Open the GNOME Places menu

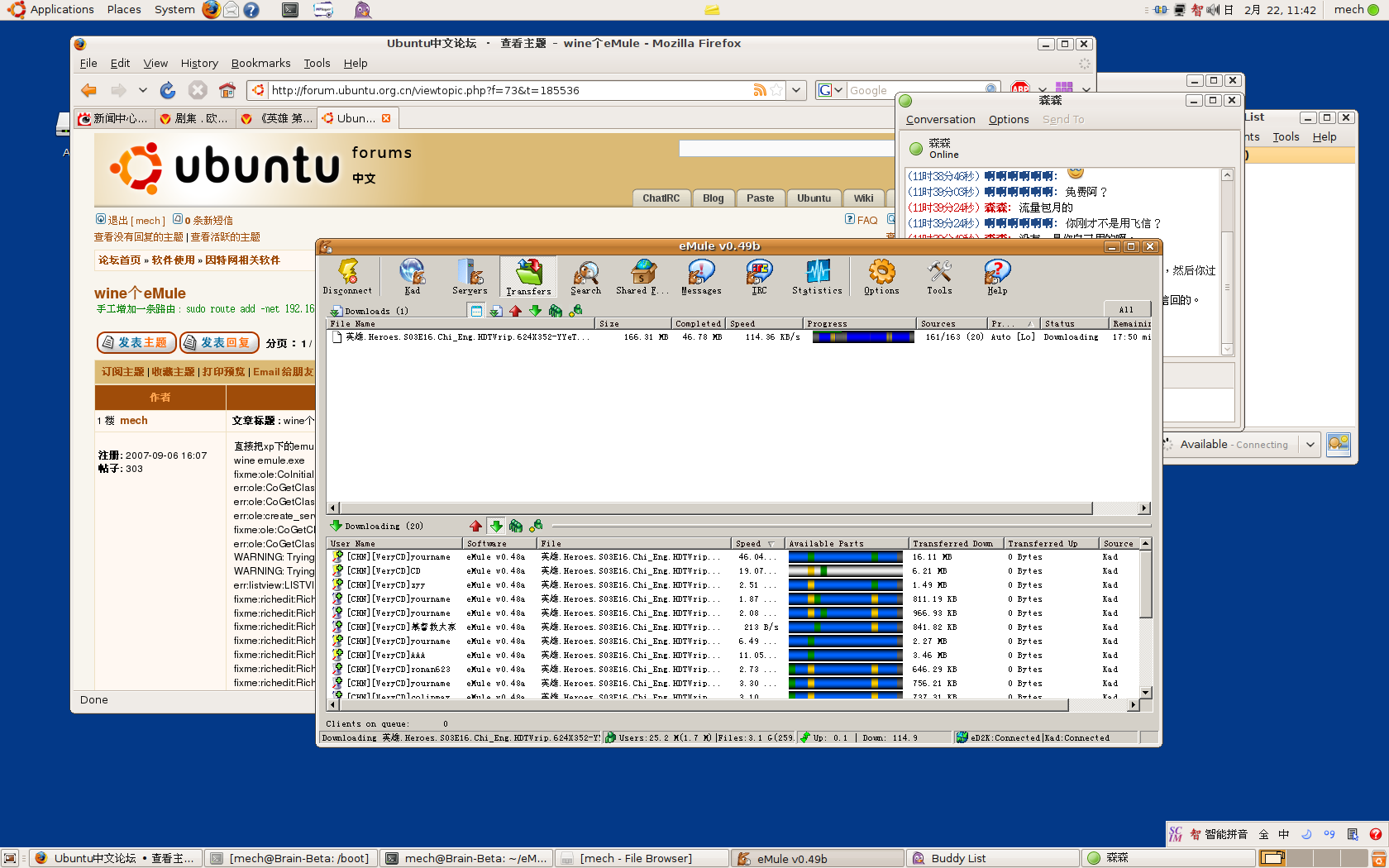coord(124,9)
